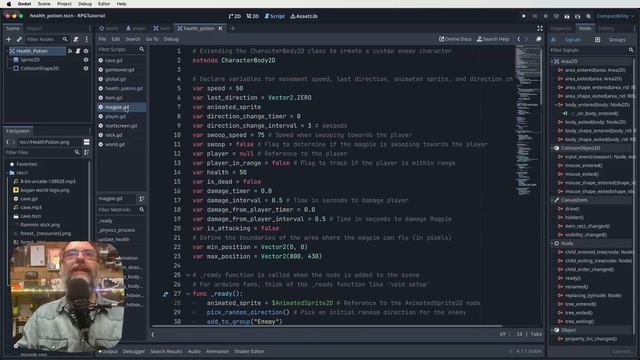The width and height of the screenshot is (640, 360).
Task: Open the Debugger bottom panel
Action: click(134, 351)
